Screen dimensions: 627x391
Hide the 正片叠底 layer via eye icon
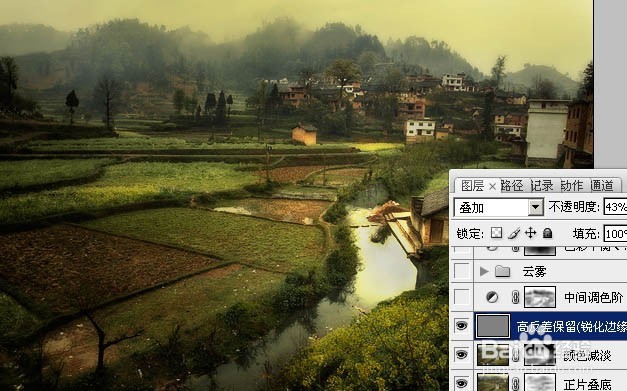tap(461, 383)
